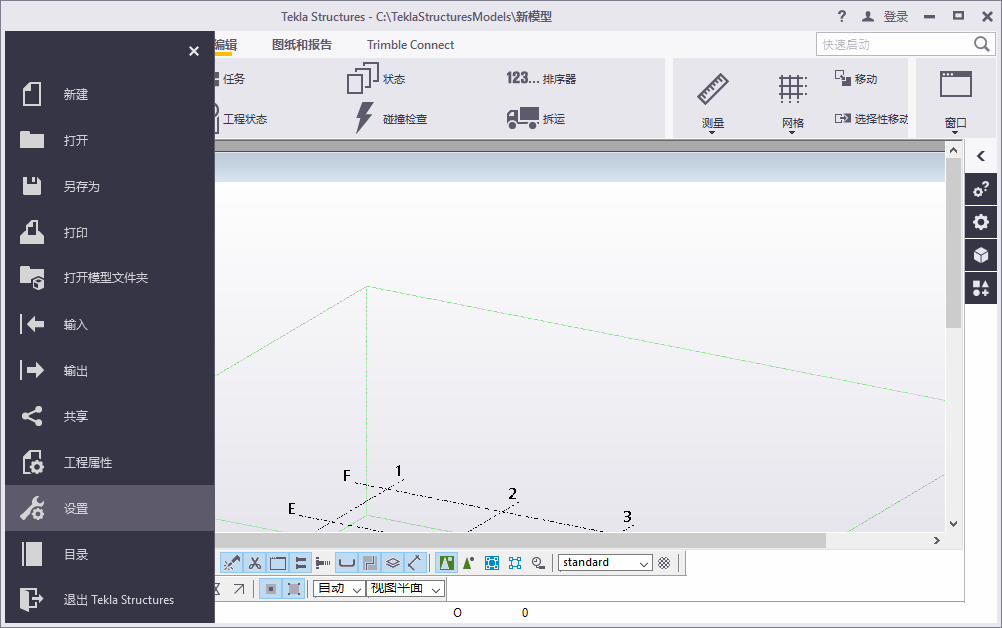Screen dimensions: 1002x628
Task: Close the file menu with the X
Action: tap(194, 51)
